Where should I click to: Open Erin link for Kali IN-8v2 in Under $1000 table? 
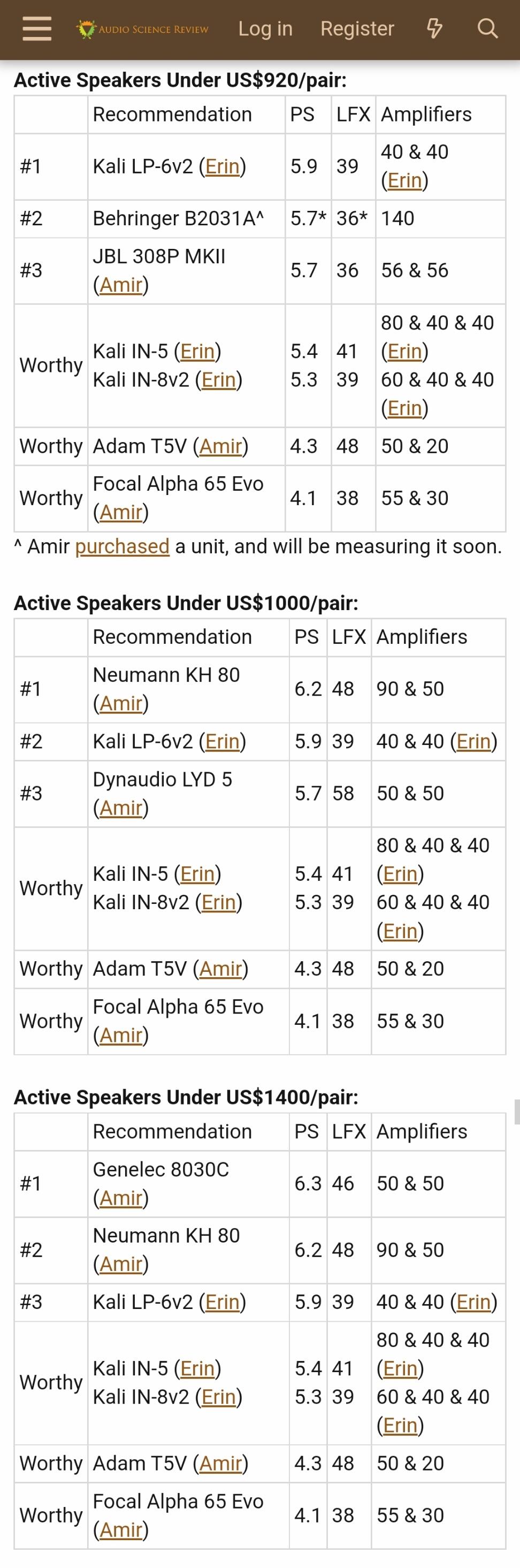[218, 902]
